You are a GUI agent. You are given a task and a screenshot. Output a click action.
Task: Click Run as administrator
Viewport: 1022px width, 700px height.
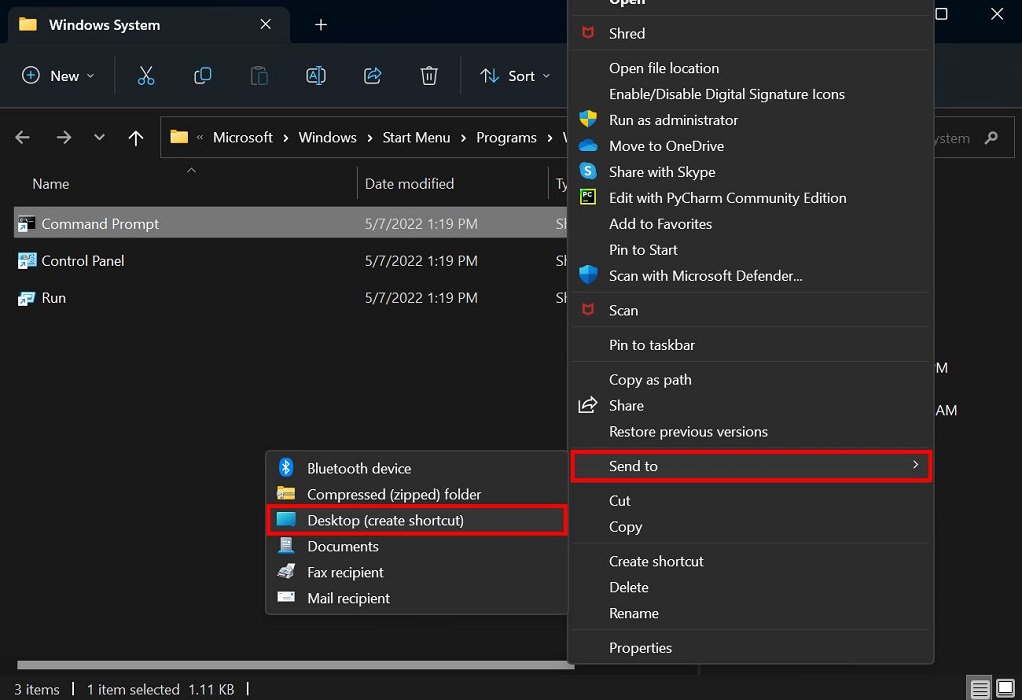click(x=751, y=120)
